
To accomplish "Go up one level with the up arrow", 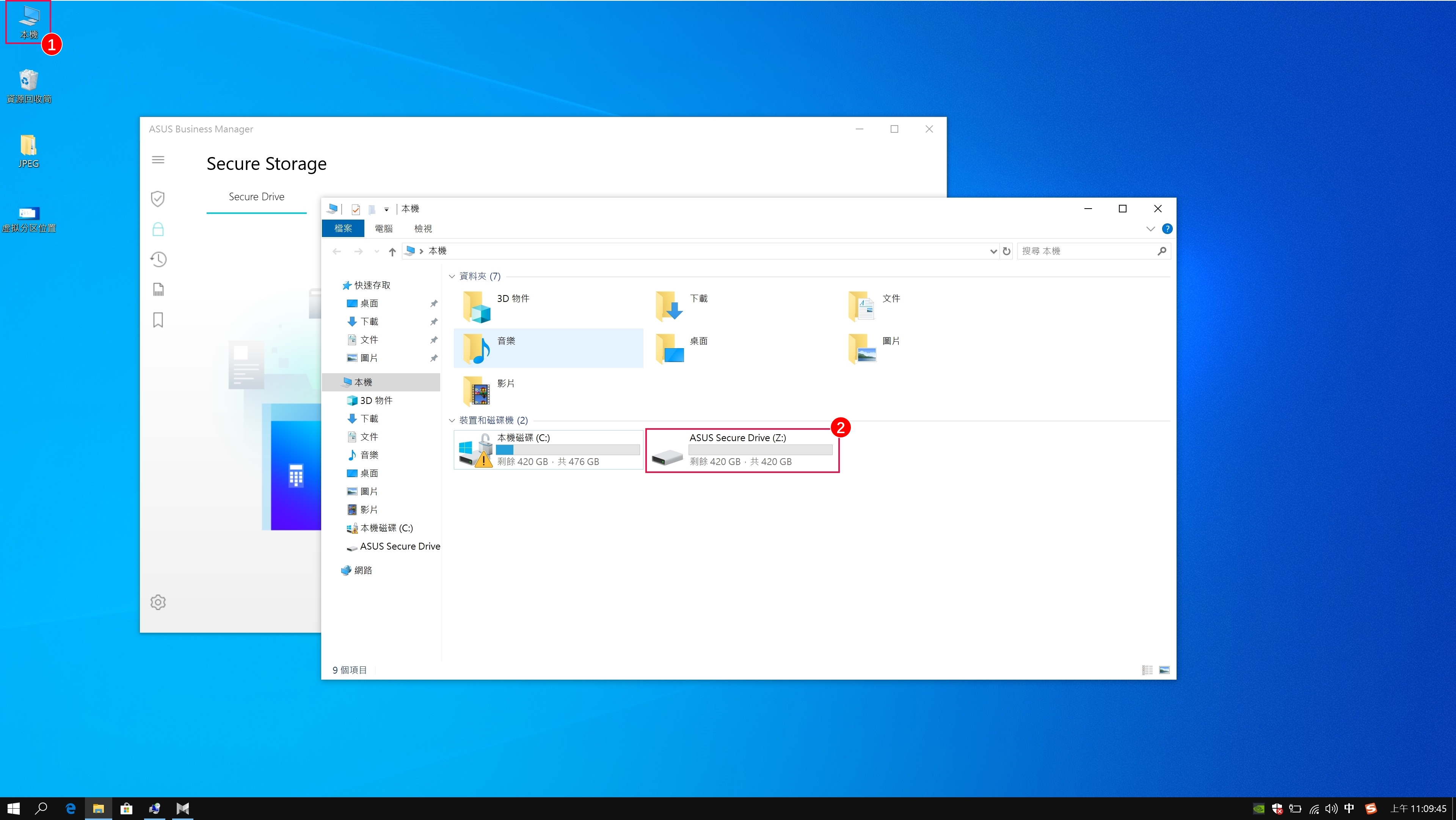I will [x=392, y=251].
